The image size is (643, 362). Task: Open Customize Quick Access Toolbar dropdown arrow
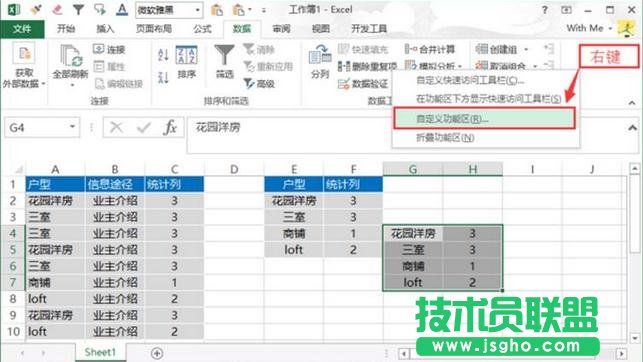tap(264, 10)
